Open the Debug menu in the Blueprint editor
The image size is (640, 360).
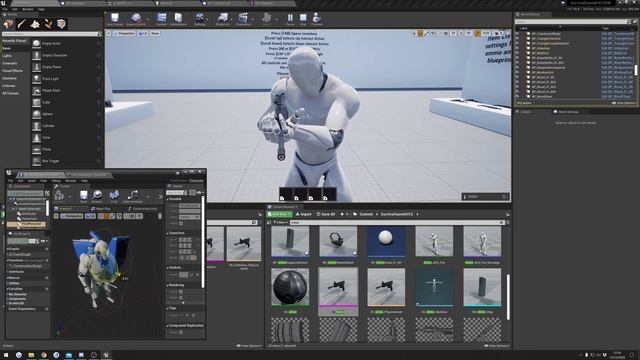[56, 180]
